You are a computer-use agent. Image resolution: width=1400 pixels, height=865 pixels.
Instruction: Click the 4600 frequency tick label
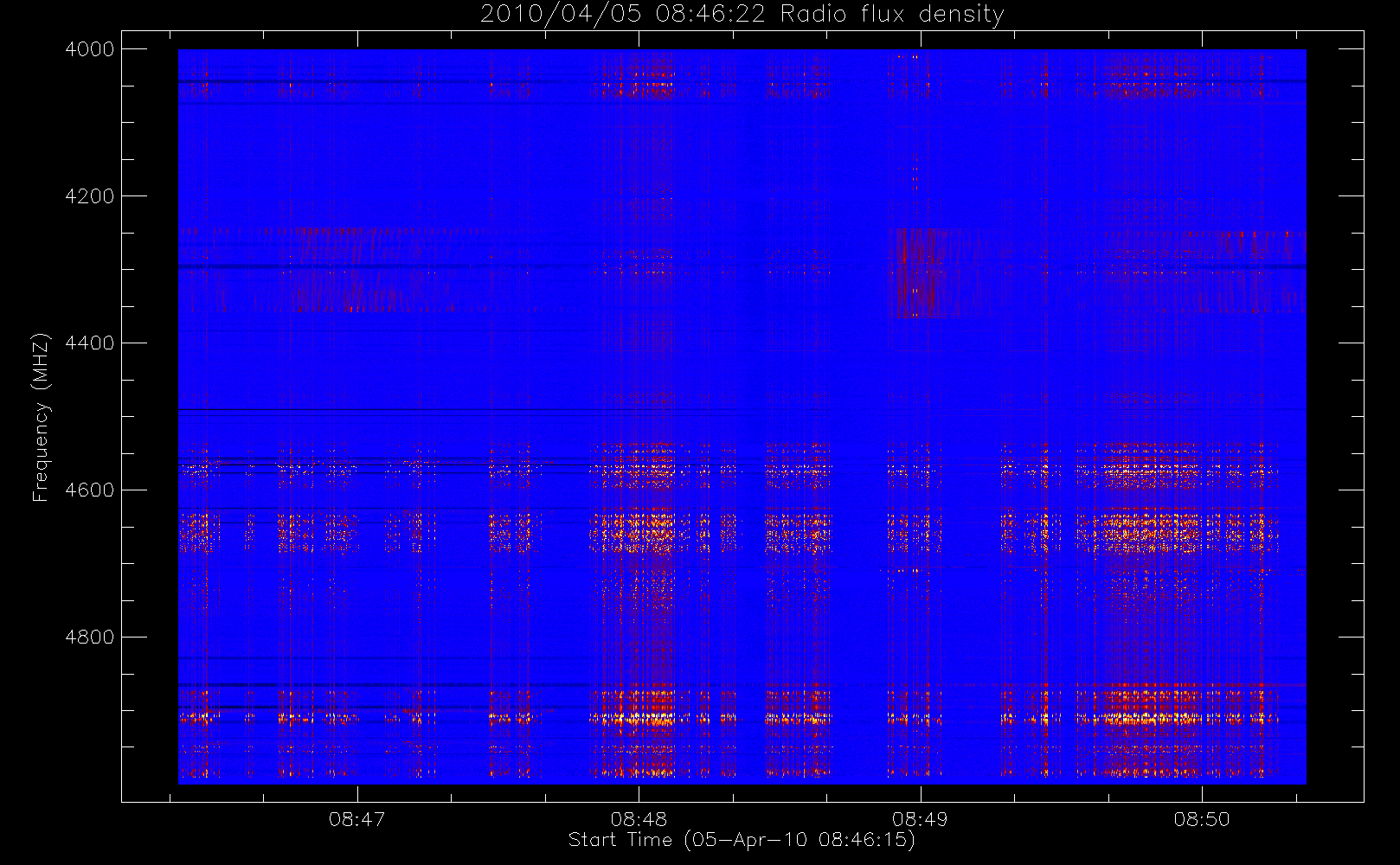(x=90, y=490)
